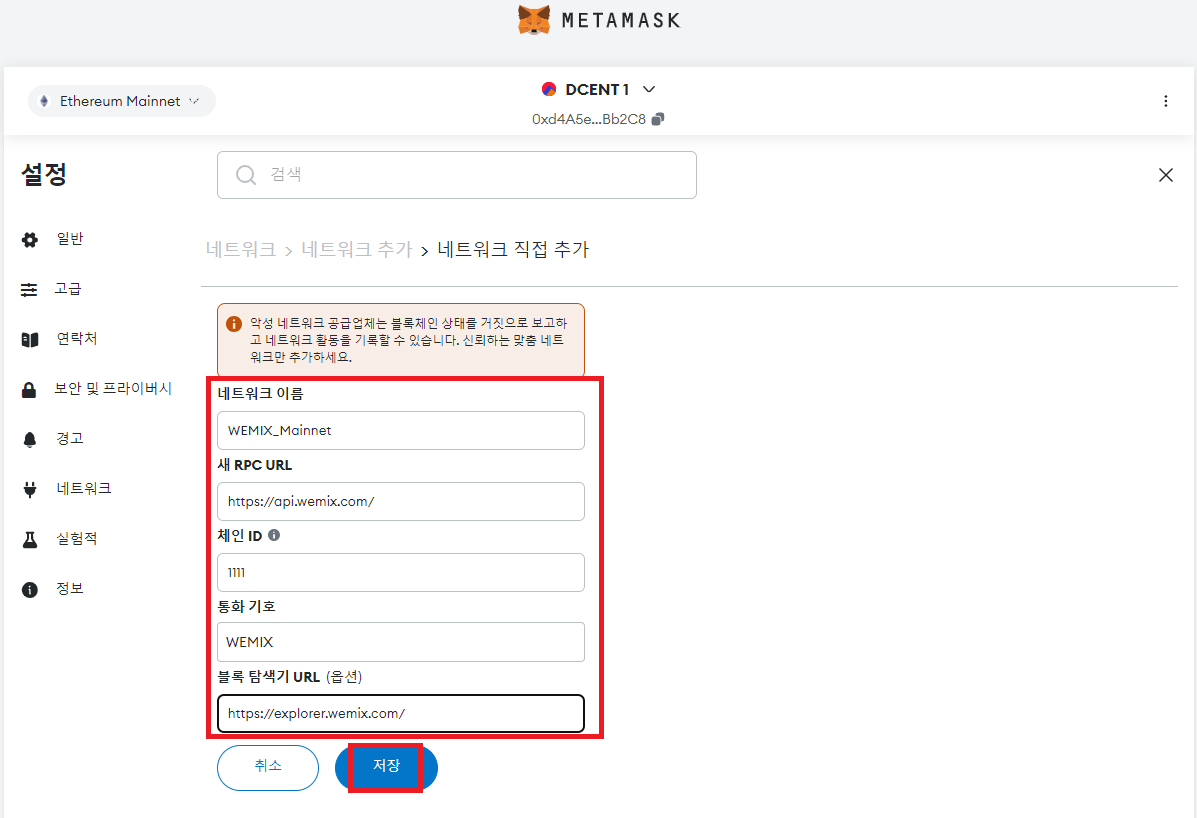
Task: Click the magnifier icon in the search box
Action: (246, 175)
